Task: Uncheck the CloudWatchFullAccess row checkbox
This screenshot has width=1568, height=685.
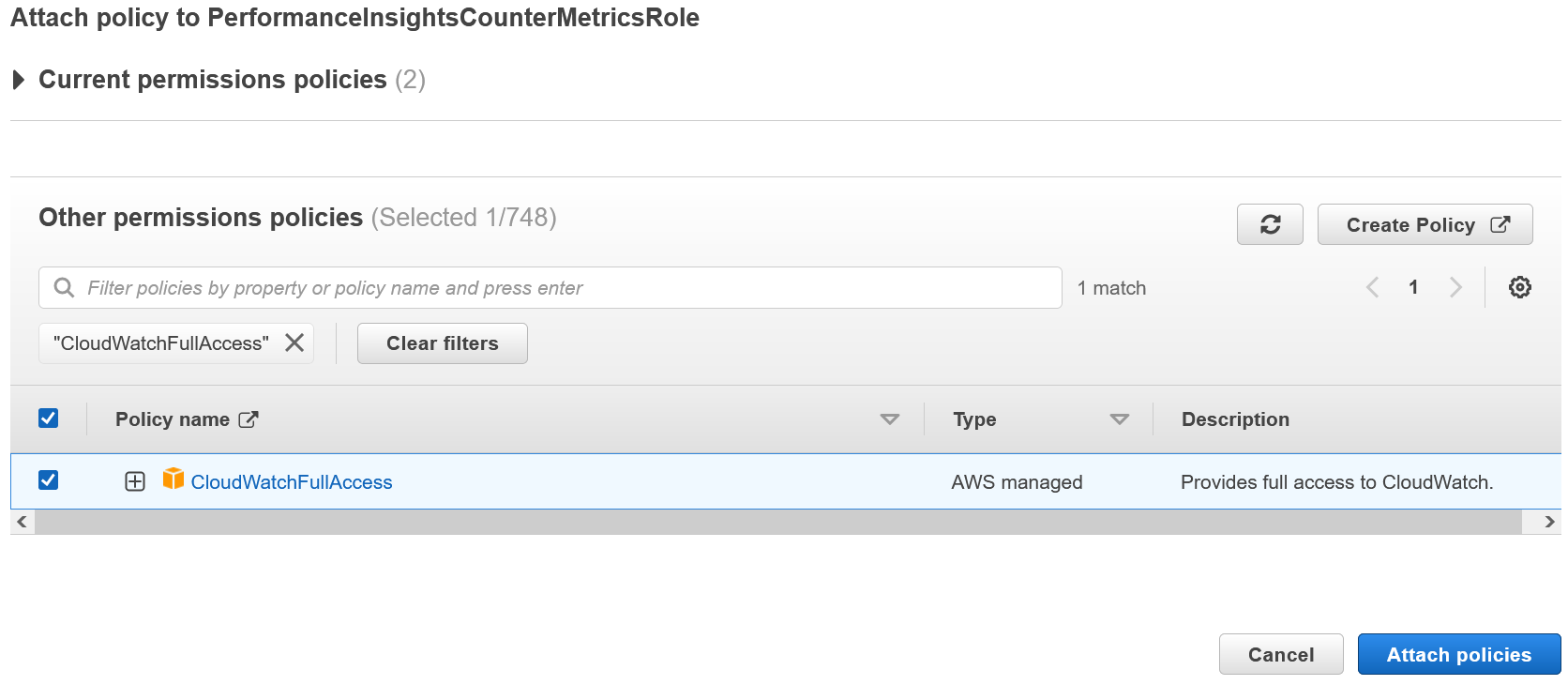Action: tap(49, 480)
